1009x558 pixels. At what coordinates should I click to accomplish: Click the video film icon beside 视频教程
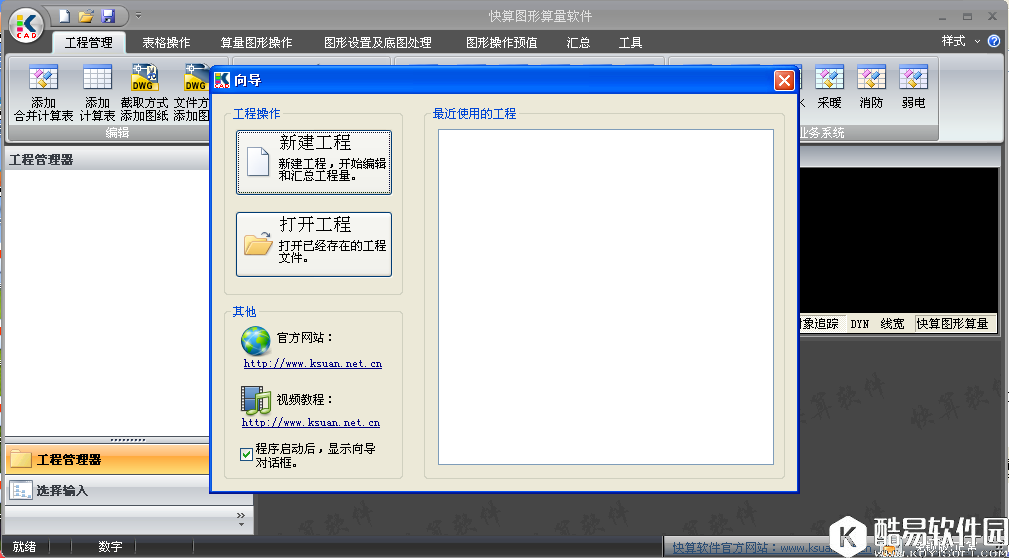pos(256,400)
